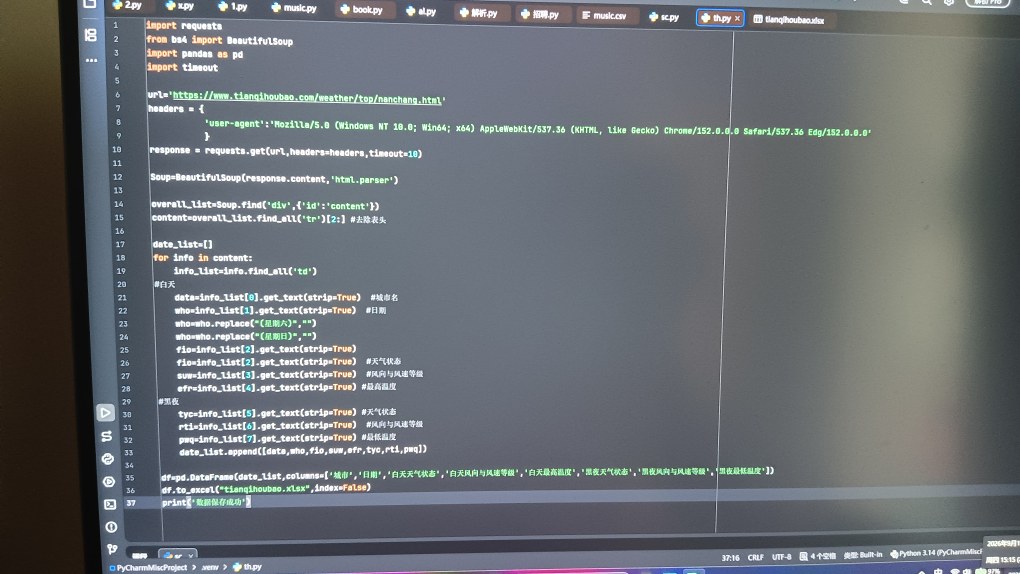Open the Built-in type status widget
This screenshot has height=574, width=1020.
click(x=863, y=555)
